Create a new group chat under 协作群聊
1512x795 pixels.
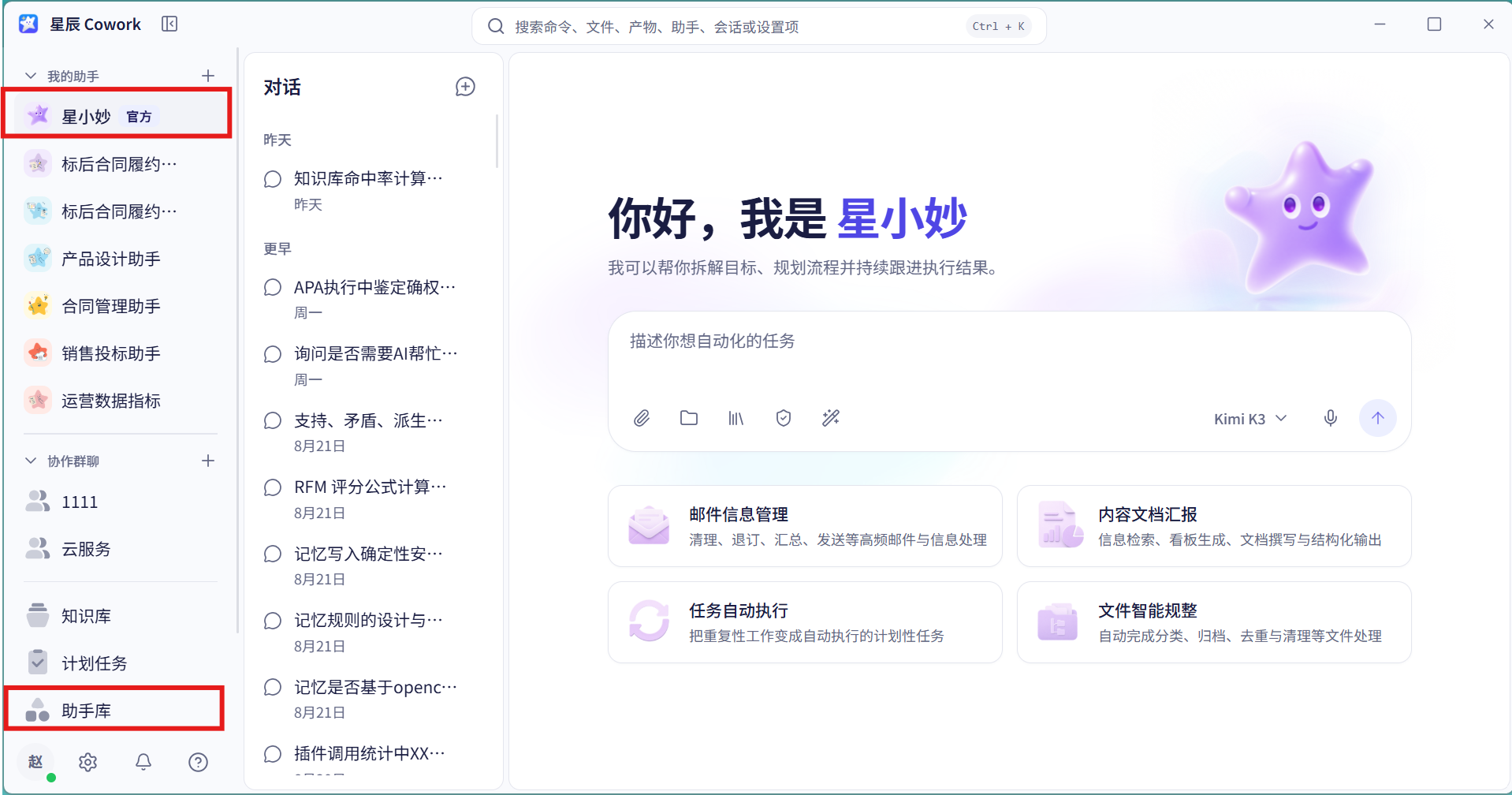pos(208,461)
